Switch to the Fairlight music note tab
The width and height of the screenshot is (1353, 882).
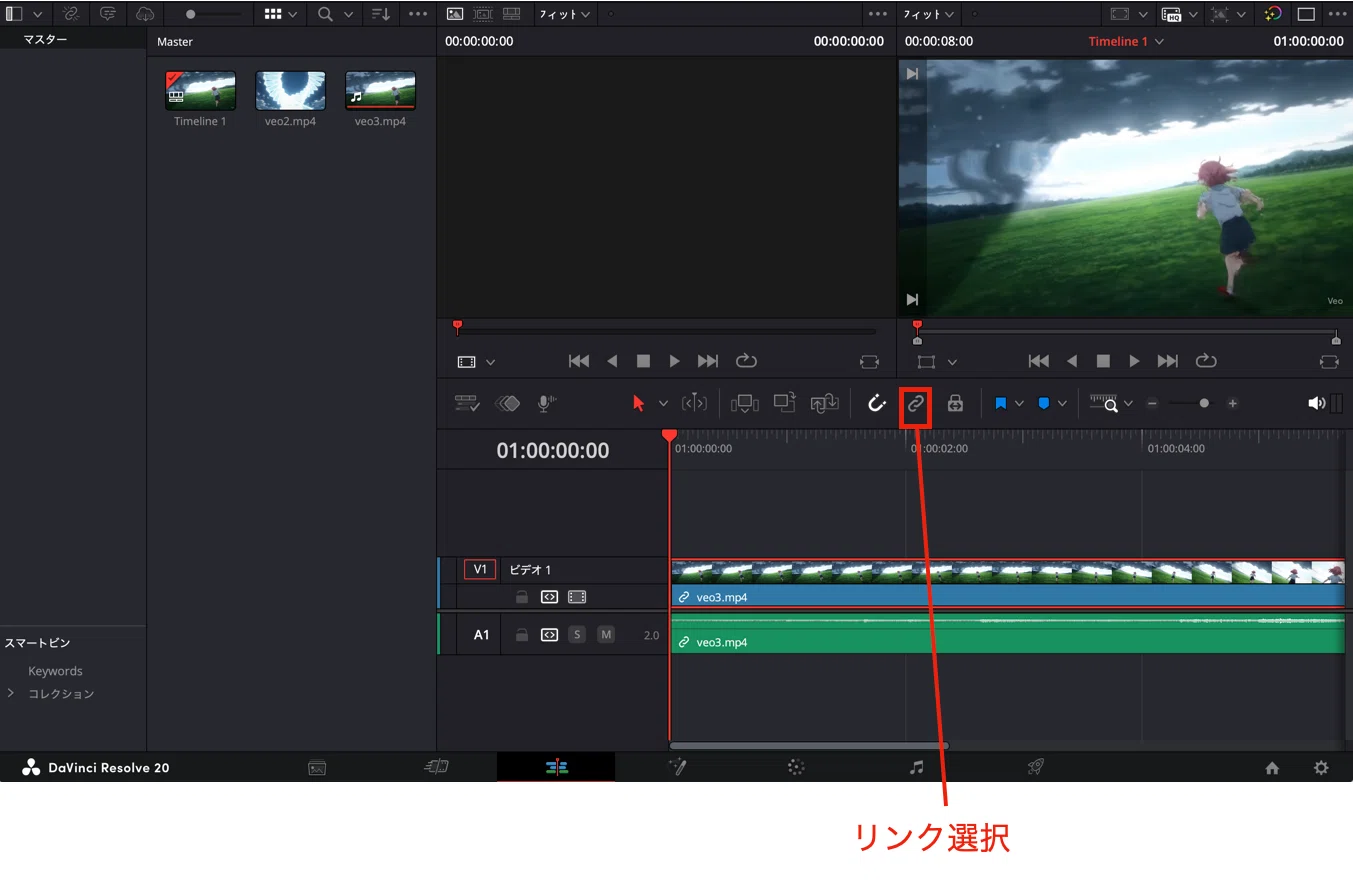[x=916, y=767]
